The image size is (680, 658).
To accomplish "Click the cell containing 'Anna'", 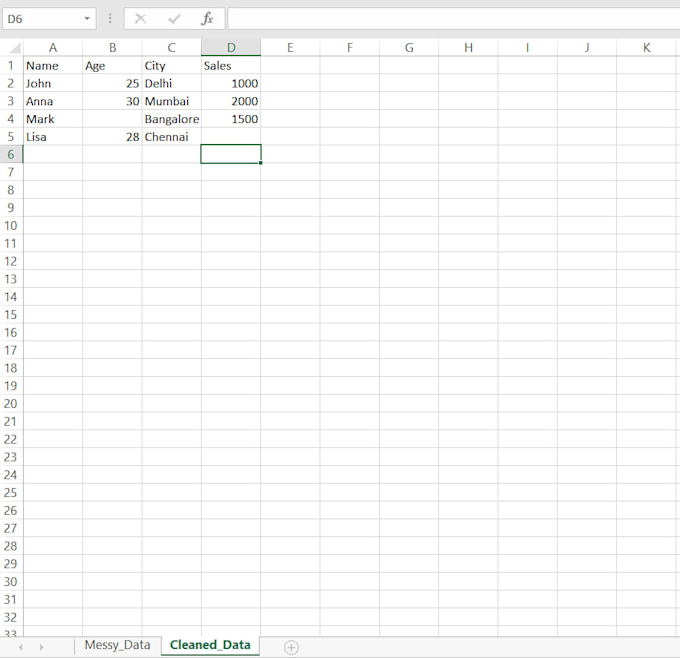I will [53, 101].
